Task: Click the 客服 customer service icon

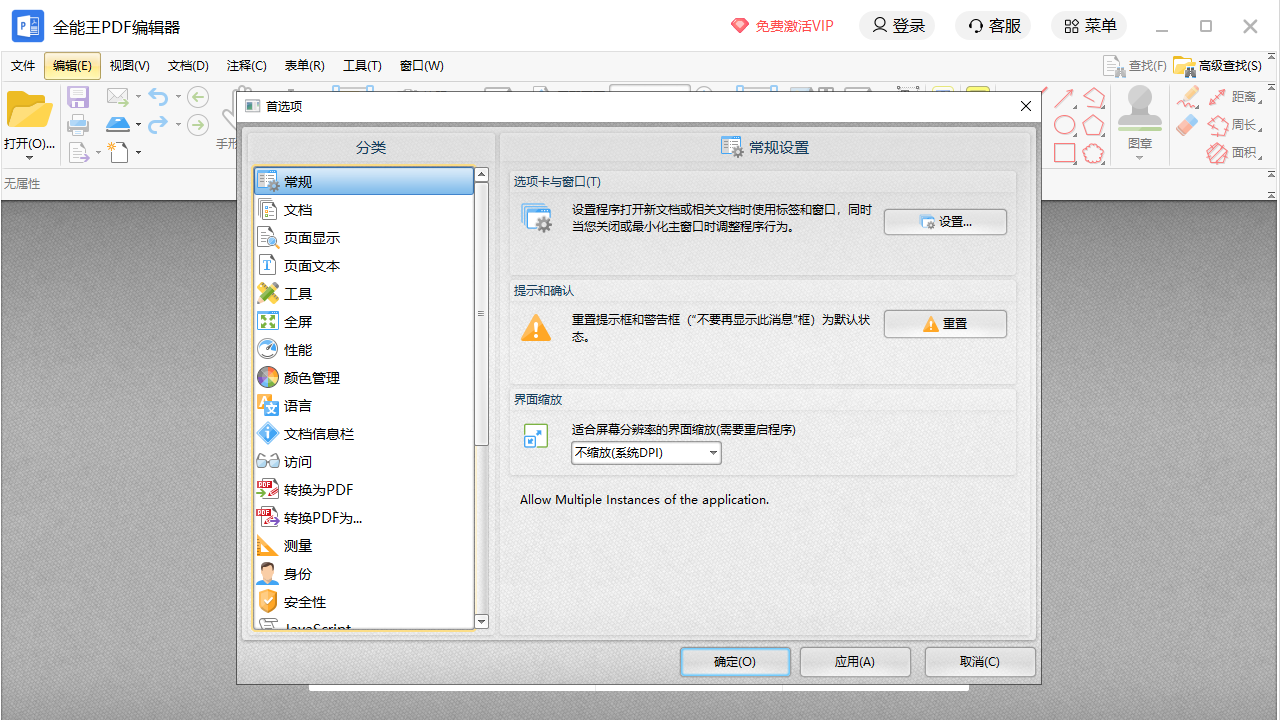Action: coord(992,25)
